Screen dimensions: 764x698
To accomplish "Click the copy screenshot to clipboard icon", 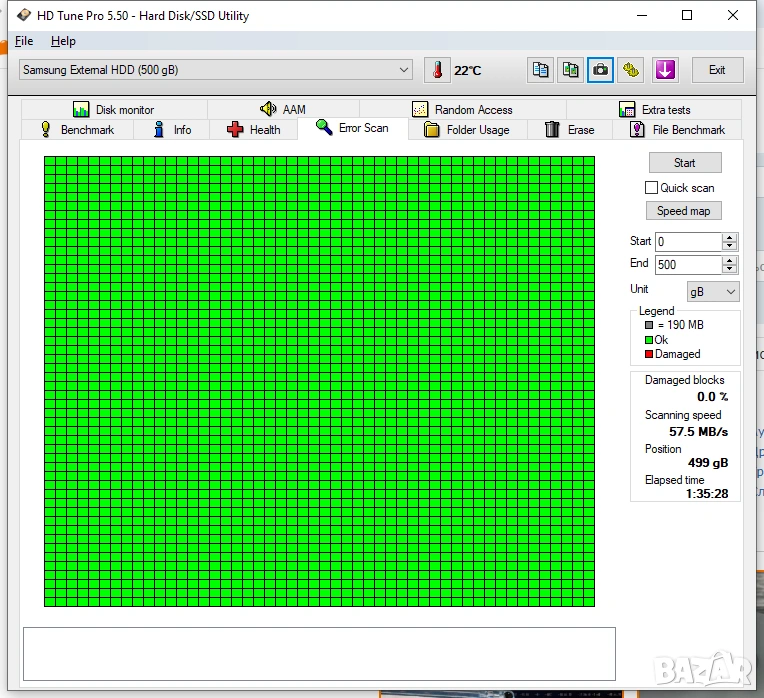I will tap(571, 70).
